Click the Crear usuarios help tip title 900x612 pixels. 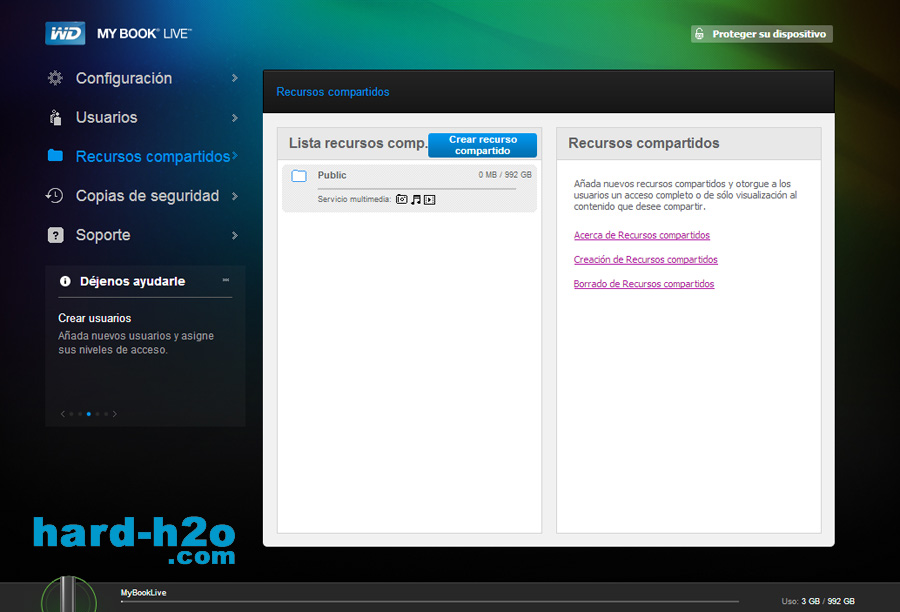pyautogui.click(x=95, y=318)
